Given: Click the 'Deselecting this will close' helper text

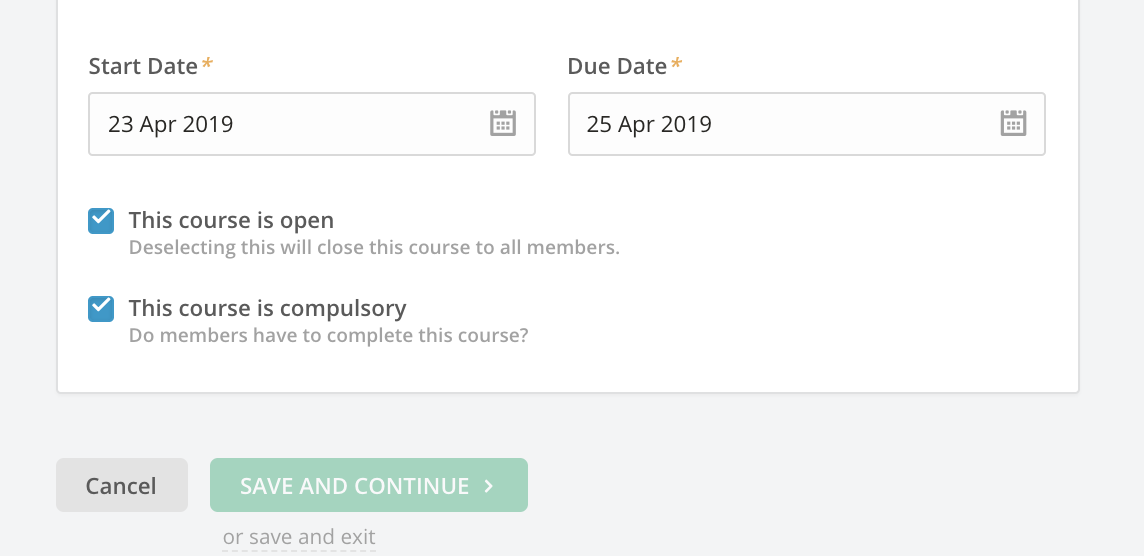Looking at the screenshot, I should point(374,247).
